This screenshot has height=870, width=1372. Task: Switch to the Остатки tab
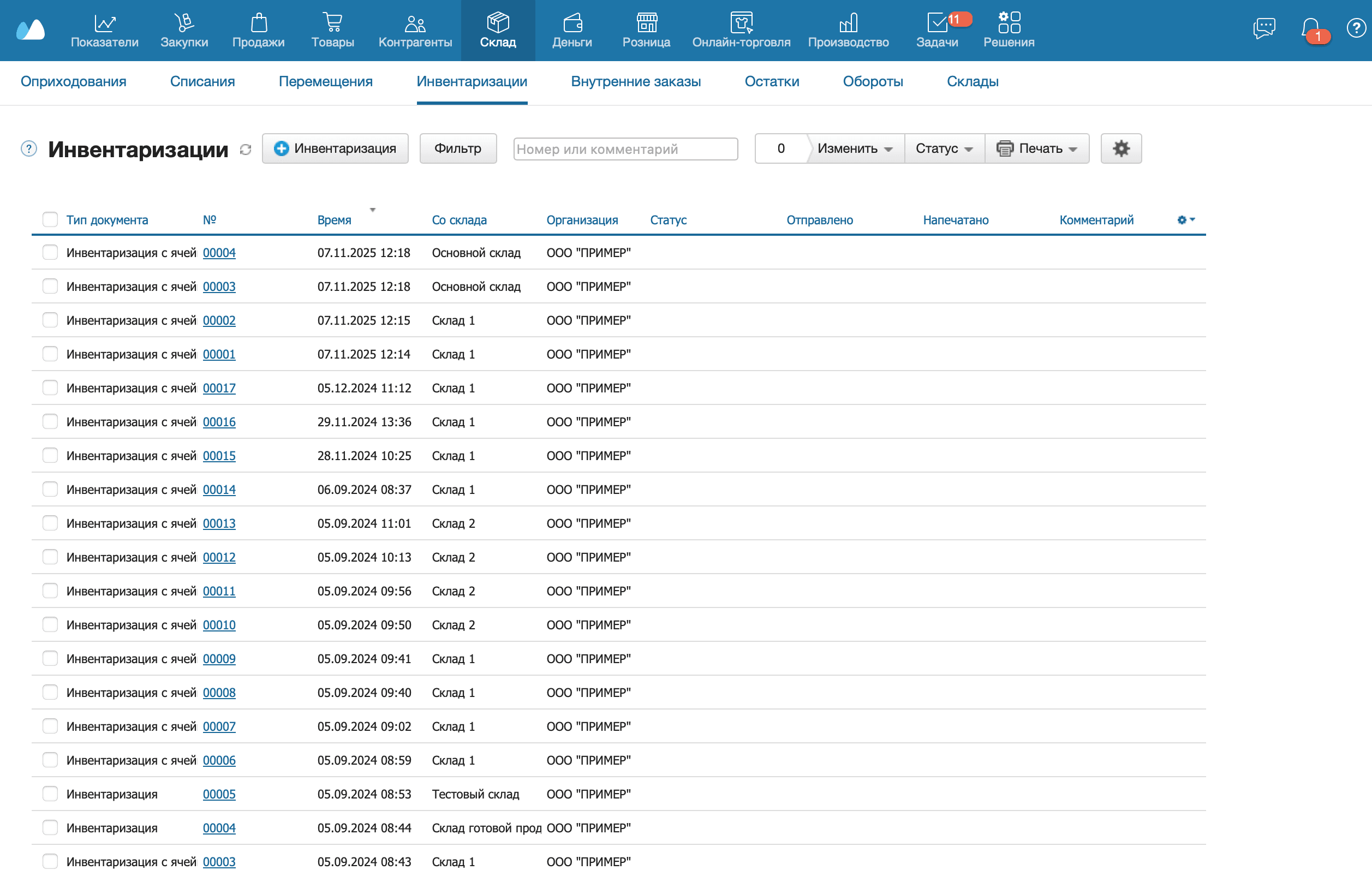tap(772, 81)
